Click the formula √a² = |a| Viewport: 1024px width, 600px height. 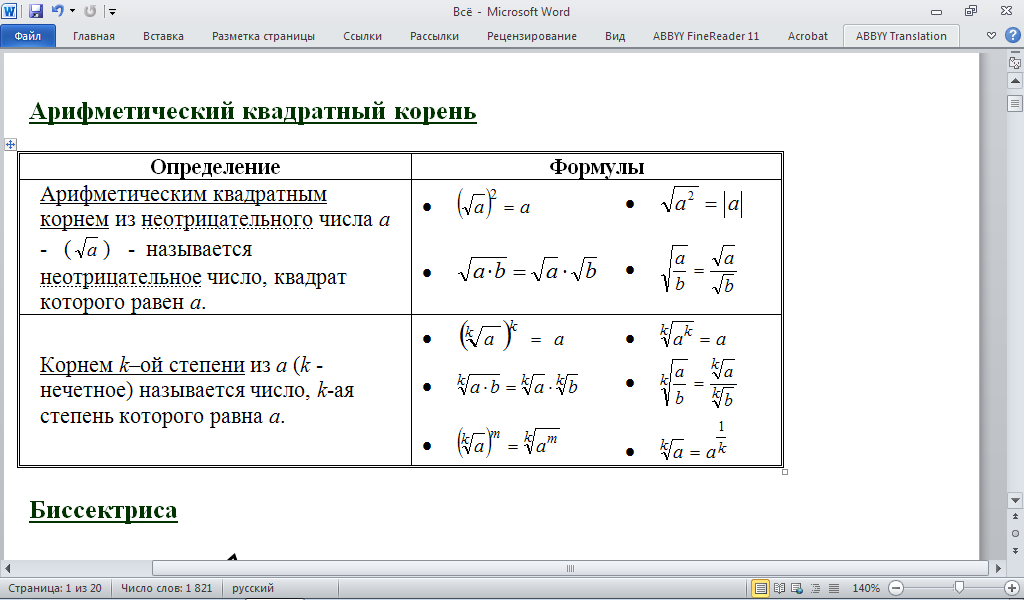point(701,203)
